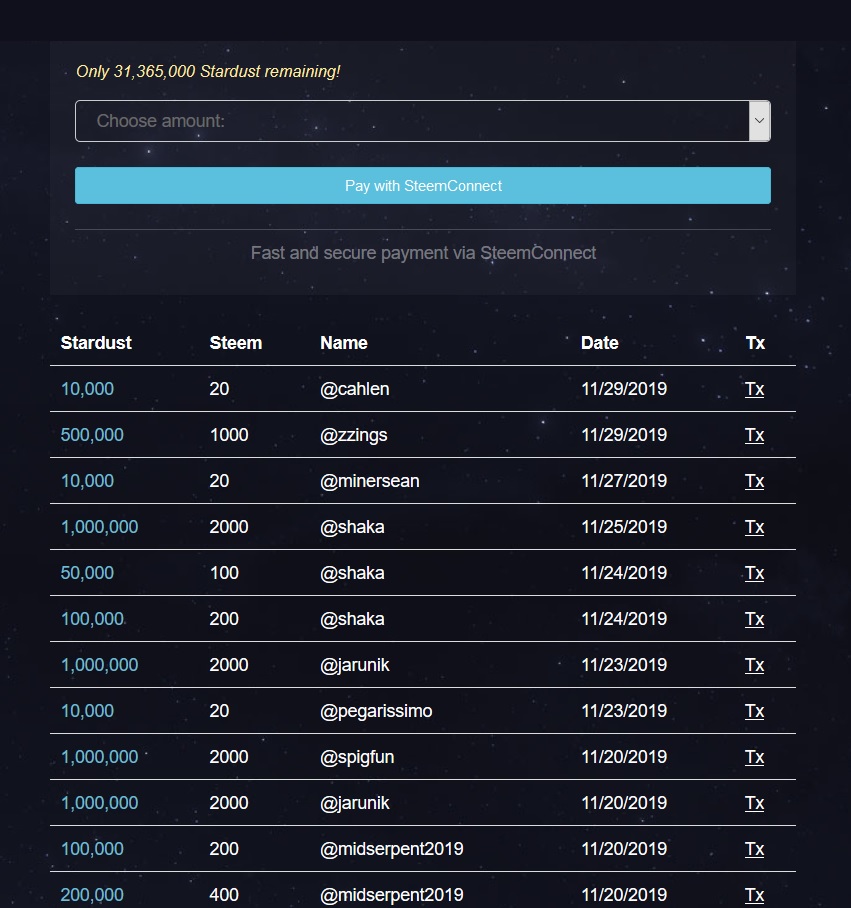Screen dimensions: 851x908
Task: Open the Choose amount dropdown arrow
Action: 759,121
